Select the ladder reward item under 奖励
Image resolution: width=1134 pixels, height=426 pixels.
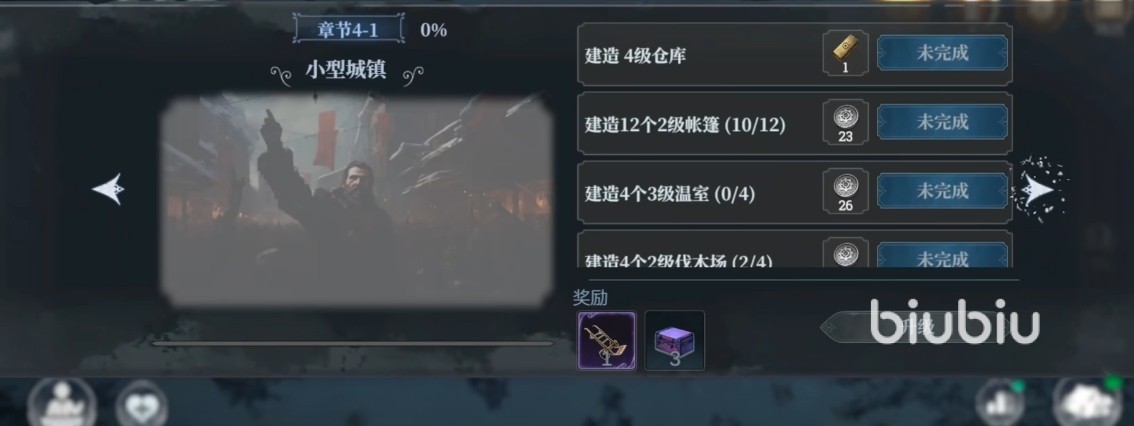click(607, 341)
